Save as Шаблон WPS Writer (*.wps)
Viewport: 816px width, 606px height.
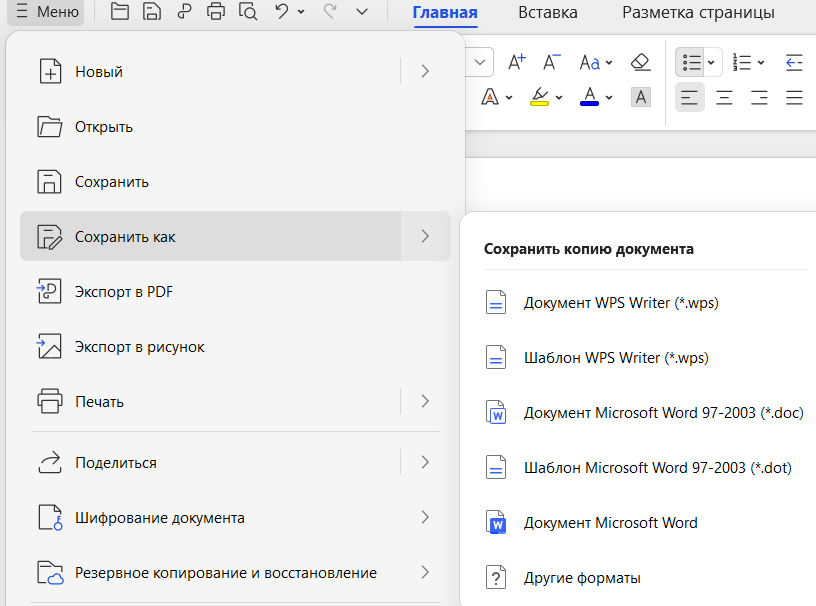click(x=644, y=358)
